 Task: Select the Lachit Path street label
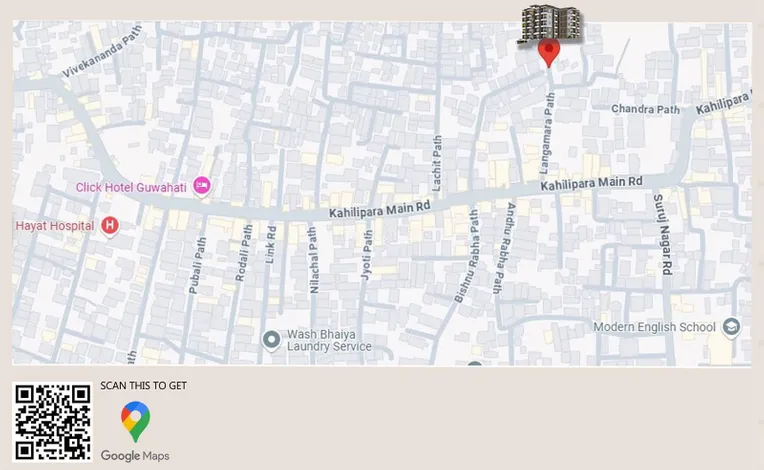coord(437,163)
